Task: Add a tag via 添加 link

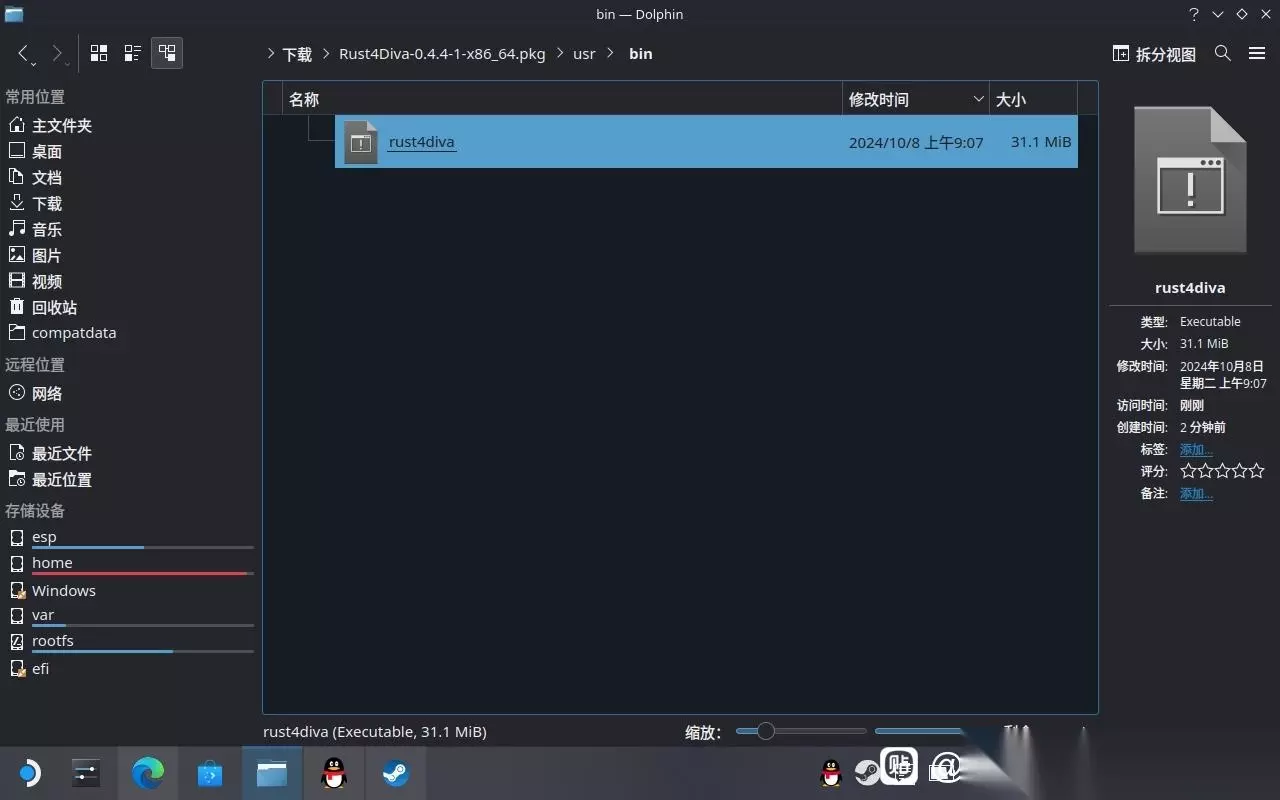Action: click(x=1196, y=449)
